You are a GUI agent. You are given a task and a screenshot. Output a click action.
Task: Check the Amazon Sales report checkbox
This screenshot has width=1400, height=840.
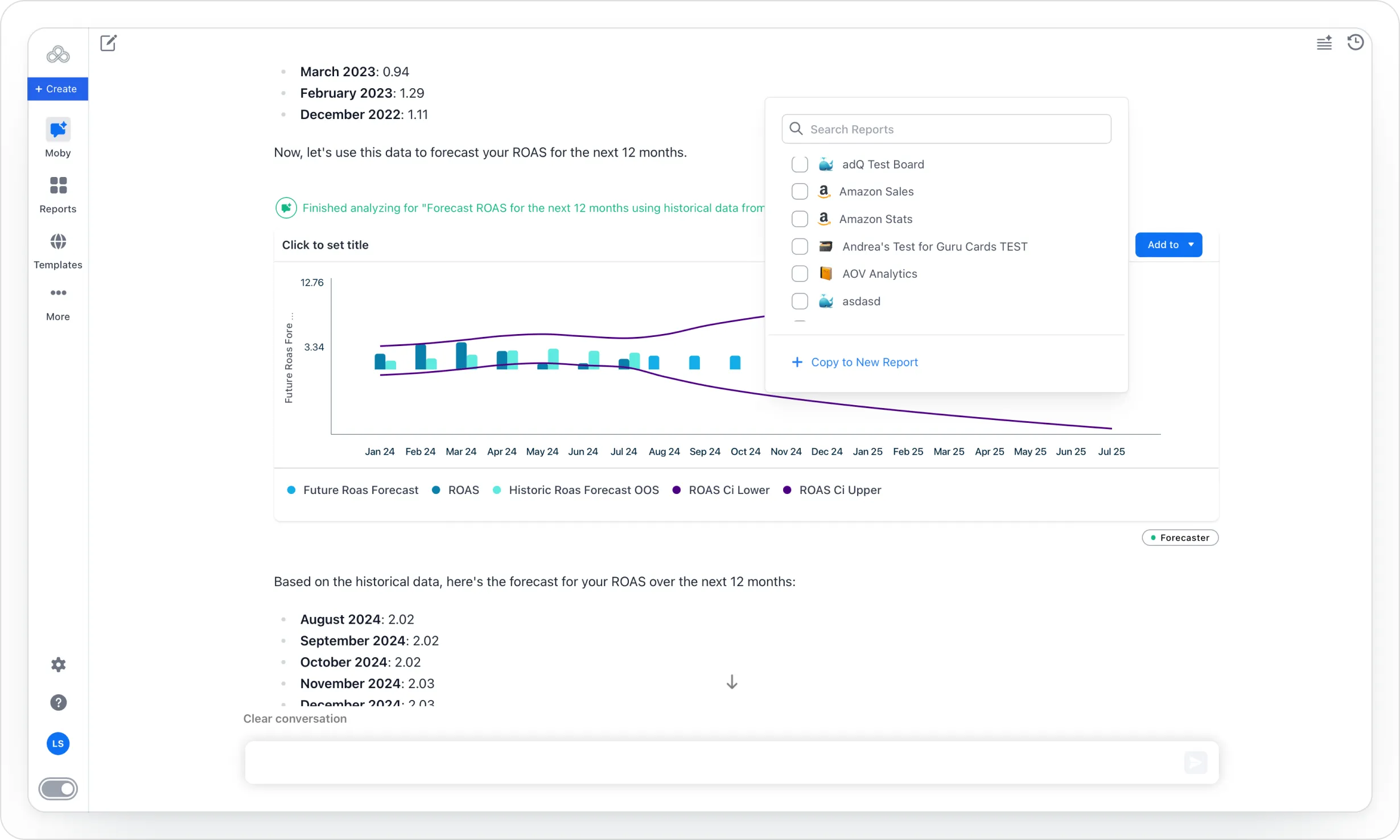pyautogui.click(x=800, y=192)
